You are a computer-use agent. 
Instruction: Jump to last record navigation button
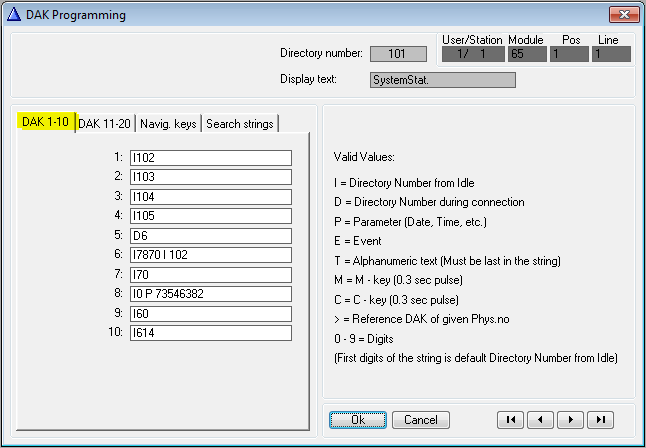coord(600,420)
